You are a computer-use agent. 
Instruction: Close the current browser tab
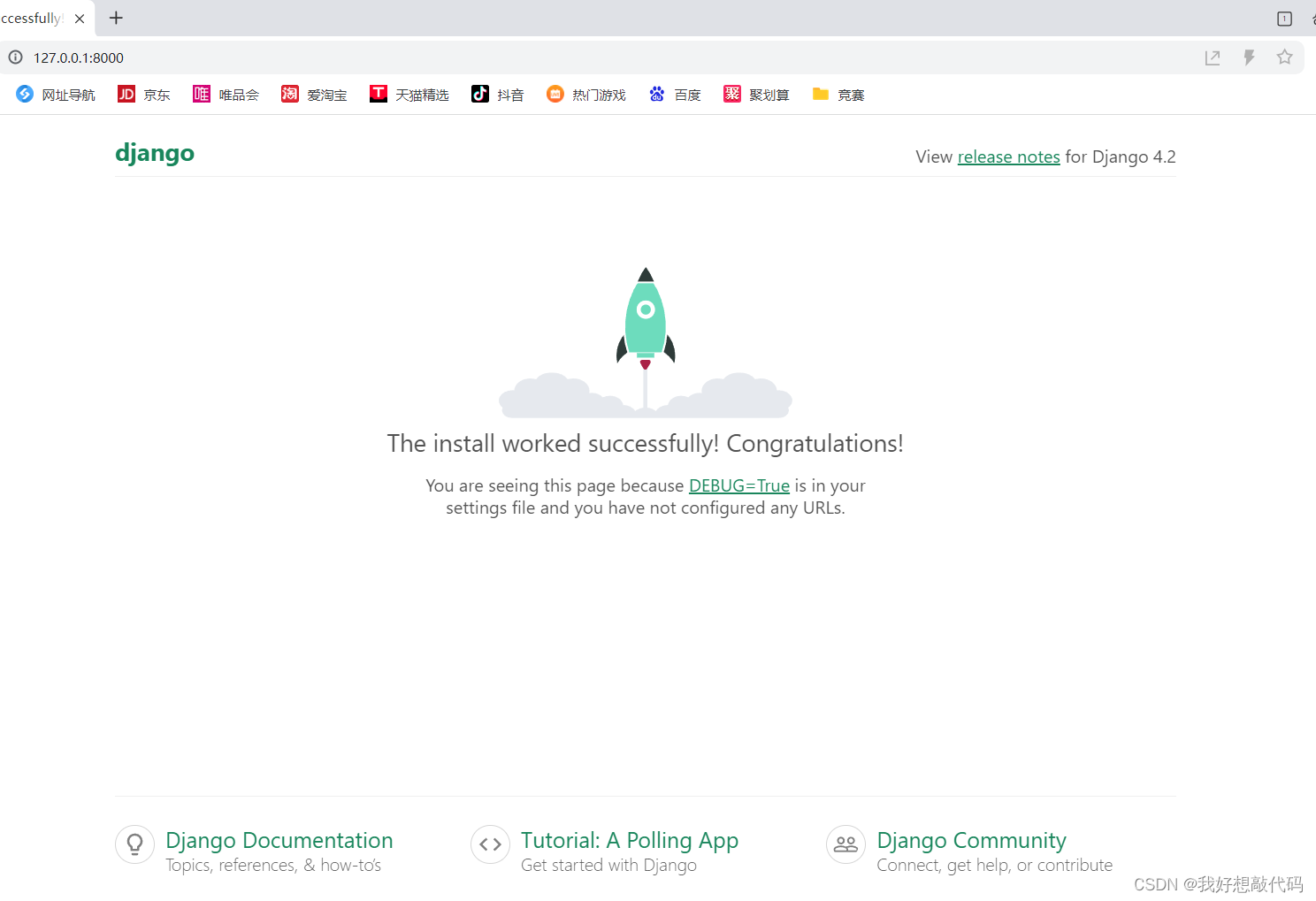click(x=80, y=19)
